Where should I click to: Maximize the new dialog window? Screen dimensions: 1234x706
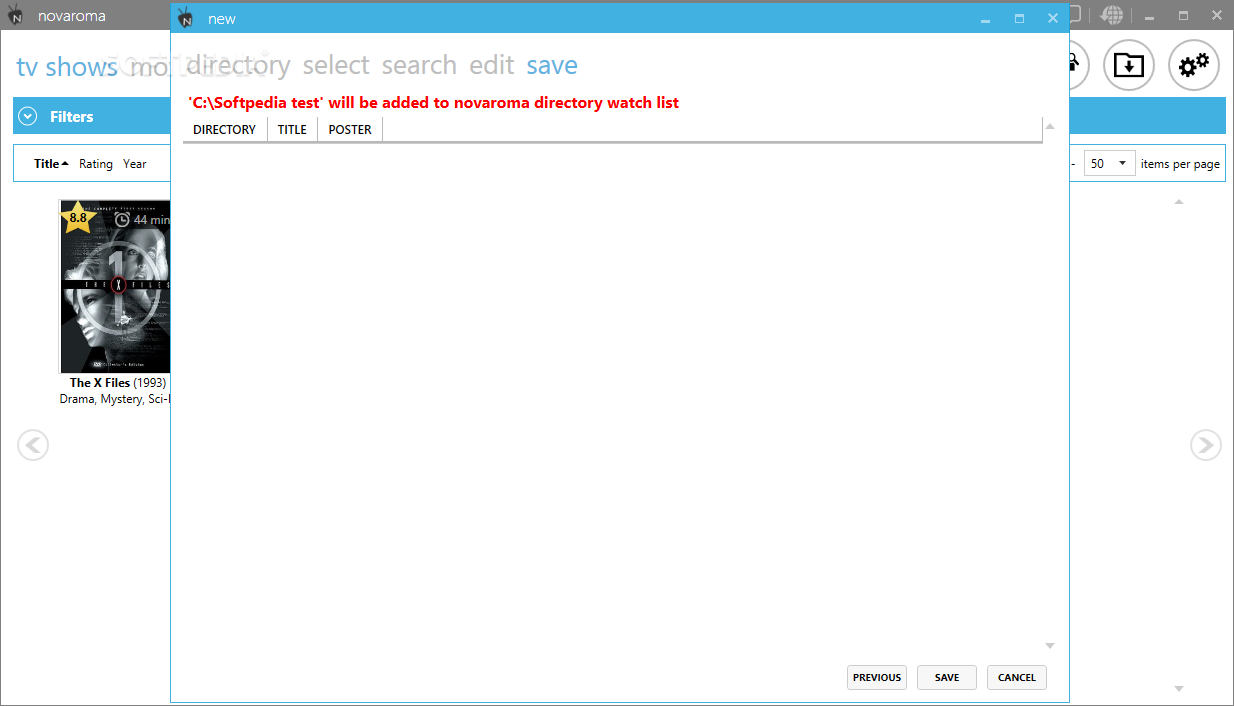click(x=1019, y=18)
